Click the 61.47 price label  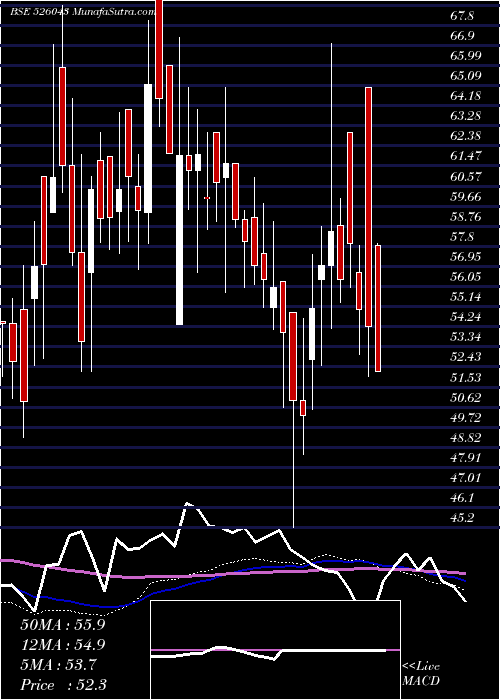tap(466, 156)
